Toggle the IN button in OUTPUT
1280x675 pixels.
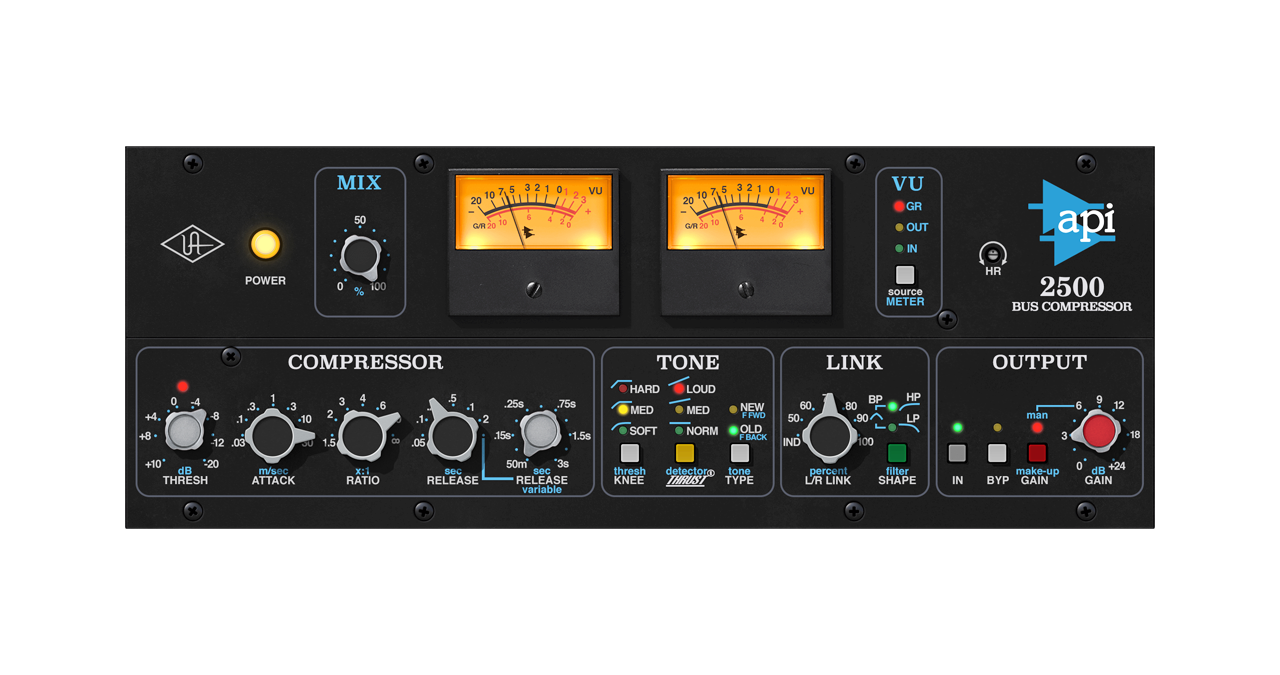pyautogui.click(x=957, y=453)
